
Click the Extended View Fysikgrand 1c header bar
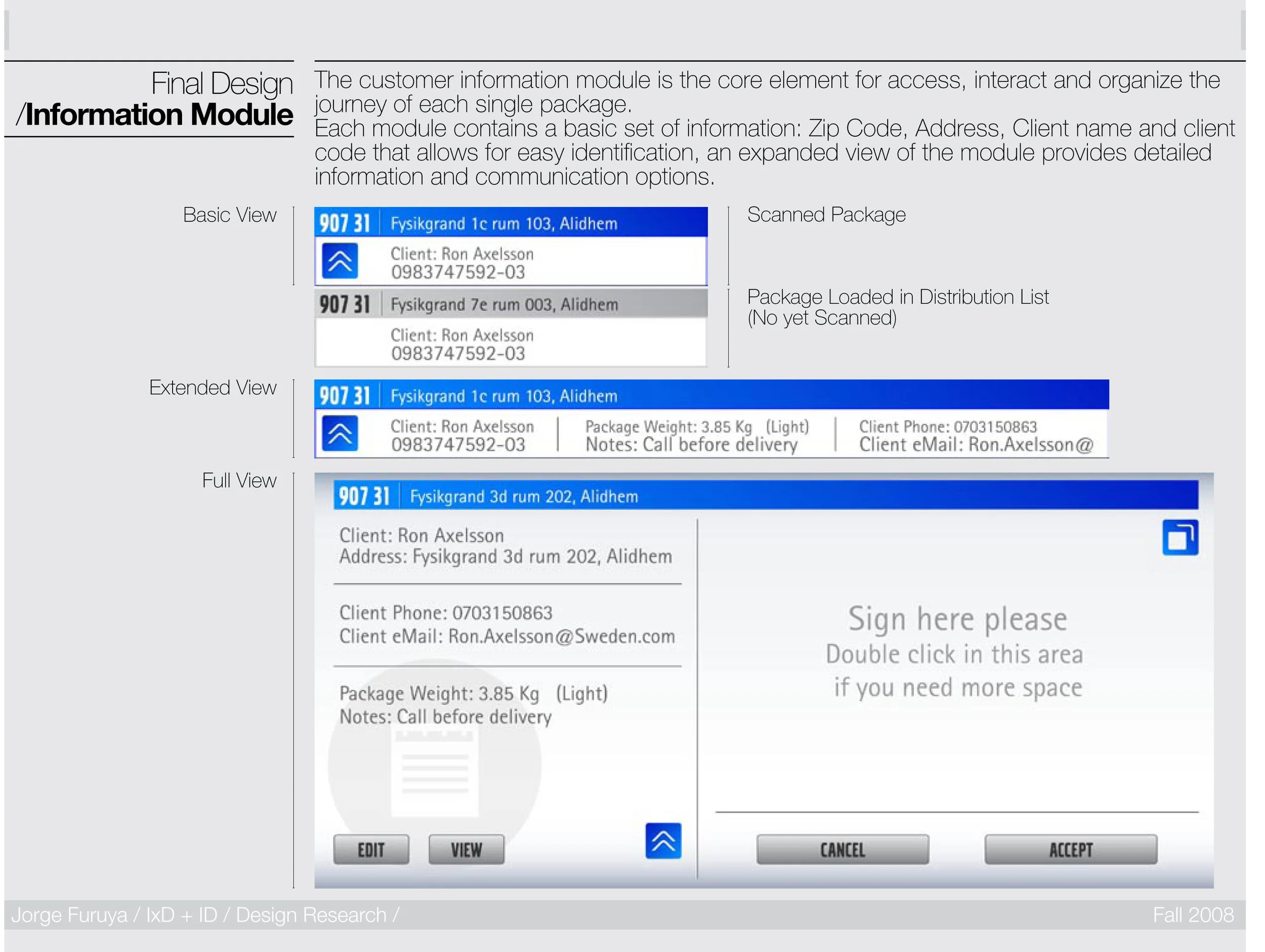coord(504,396)
